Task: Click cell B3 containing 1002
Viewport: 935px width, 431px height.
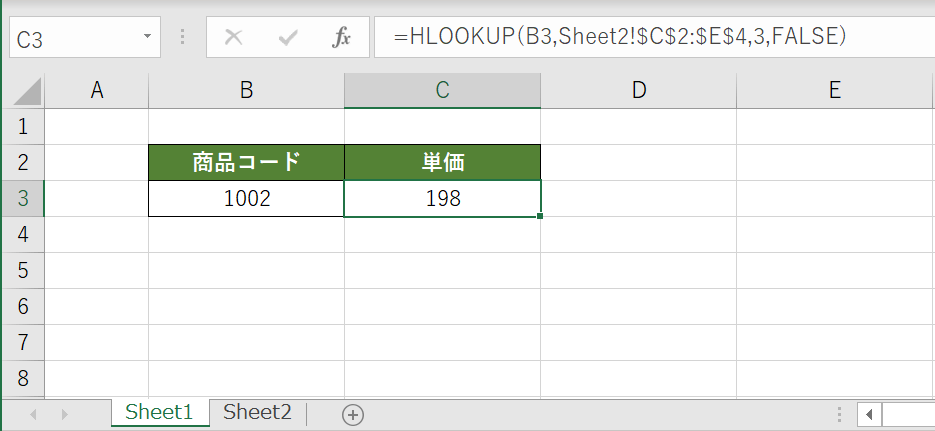Action: click(x=246, y=198)
